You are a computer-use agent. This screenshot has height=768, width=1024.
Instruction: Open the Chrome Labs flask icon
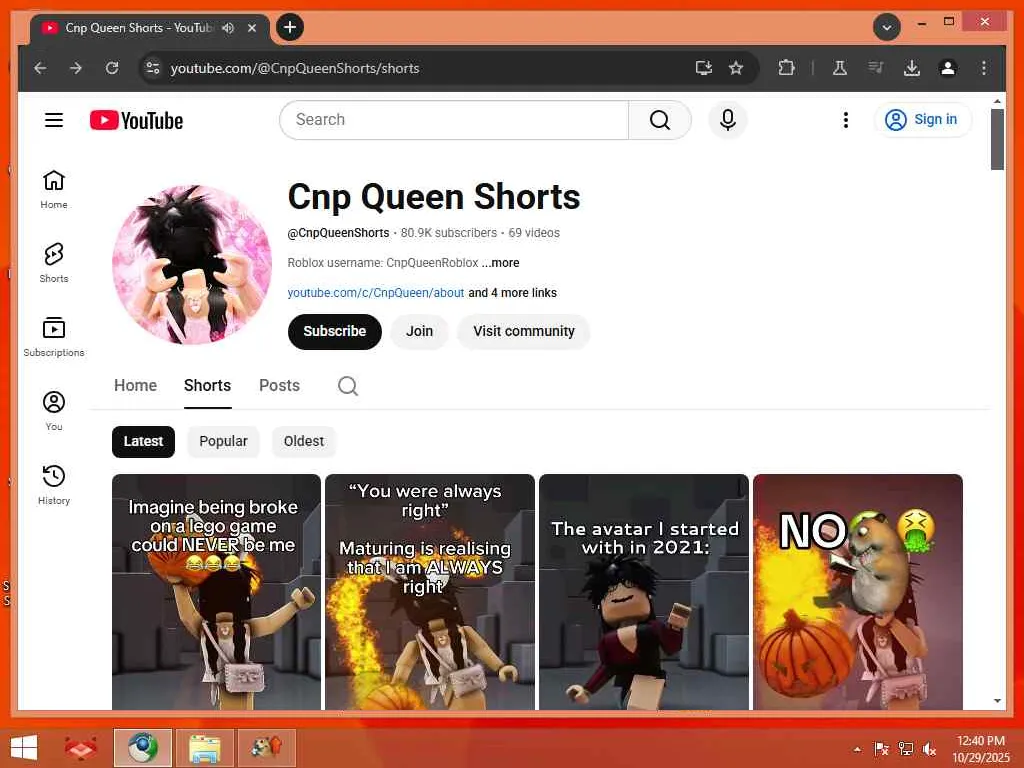(840, 68)
